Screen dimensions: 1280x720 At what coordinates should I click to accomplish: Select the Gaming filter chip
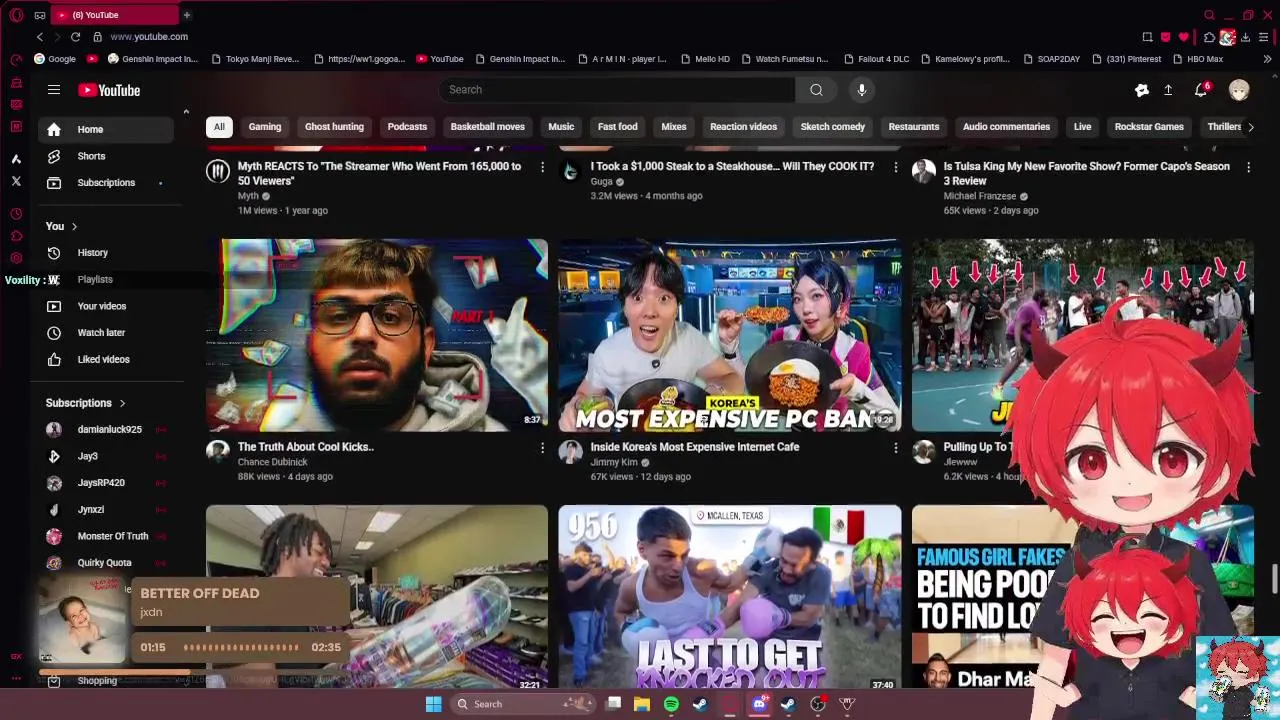[x=265, y=127]
